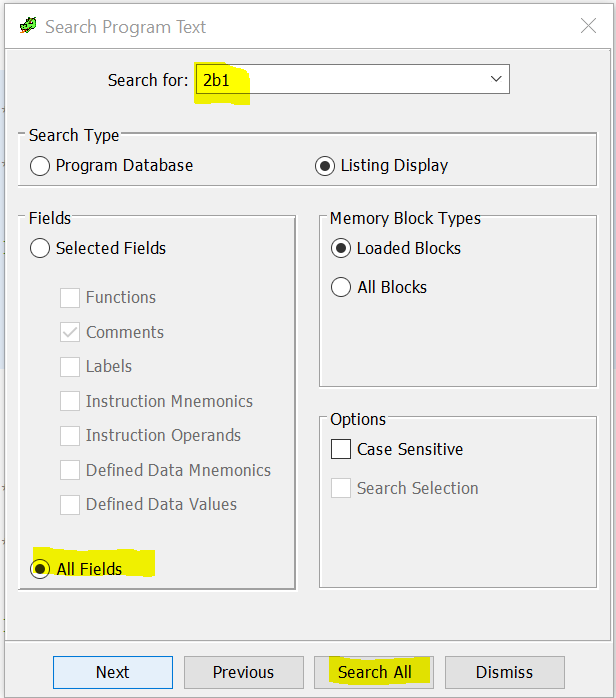Expand the Search for dropdown arrow

click(496, 80)
